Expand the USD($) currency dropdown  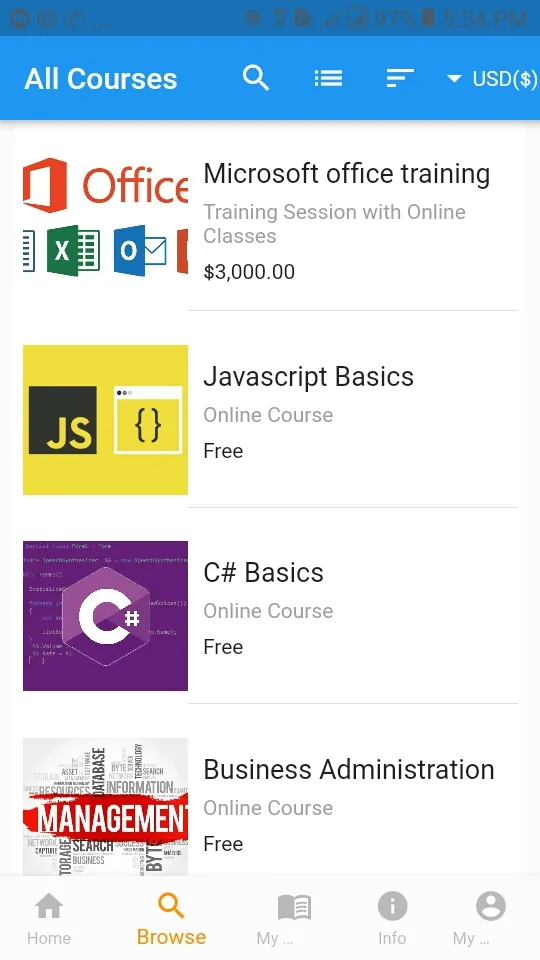click(x=492, y=79)
